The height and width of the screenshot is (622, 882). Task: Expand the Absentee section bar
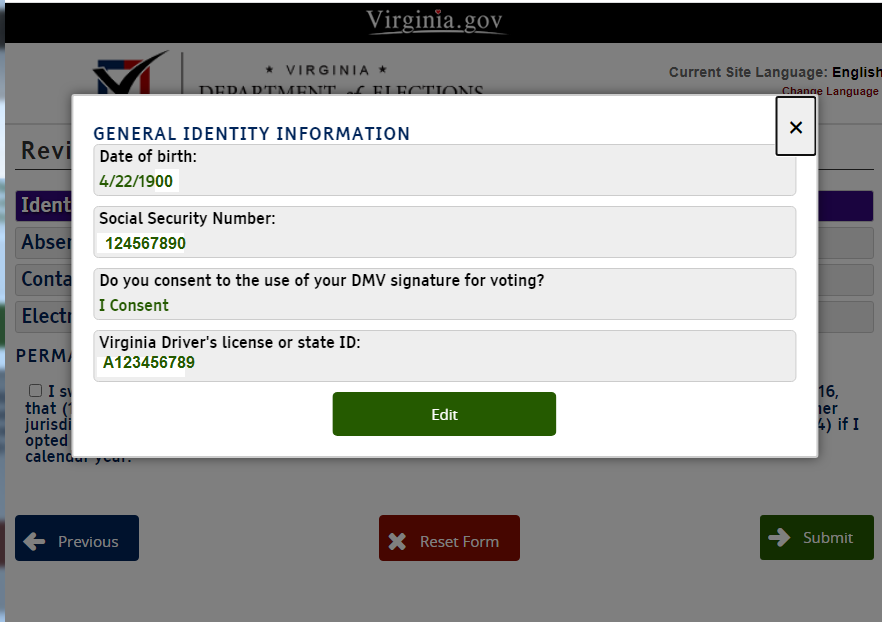click(x=44, y=243)
